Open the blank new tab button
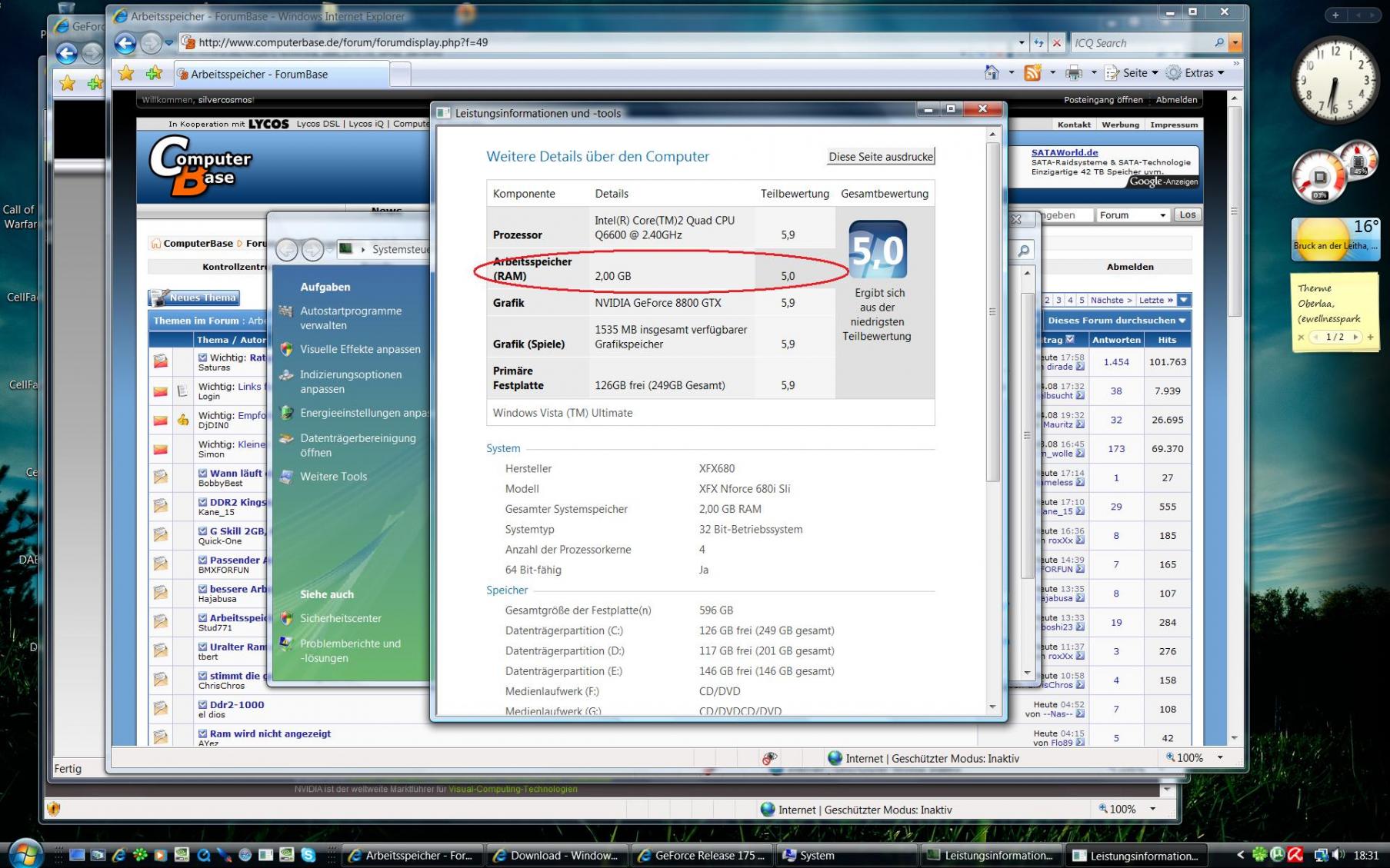 [400, 75]
